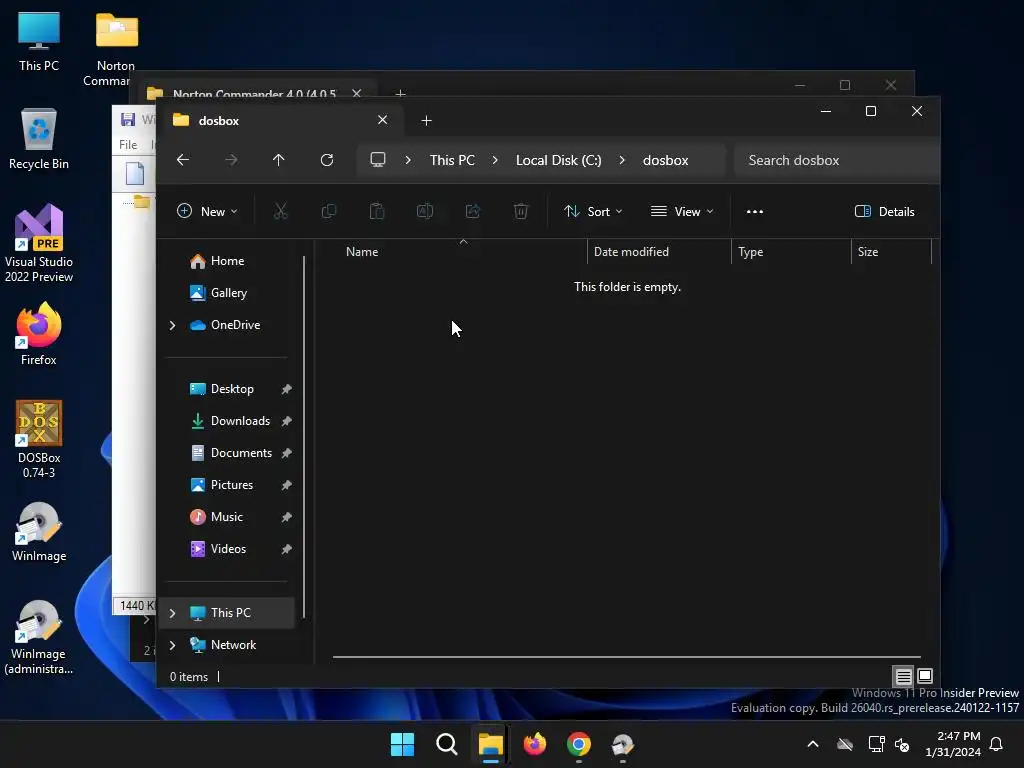Screen dimensions: 1024x768
Task: Open the See more ellipsis menu
Action: pos(754,212)
